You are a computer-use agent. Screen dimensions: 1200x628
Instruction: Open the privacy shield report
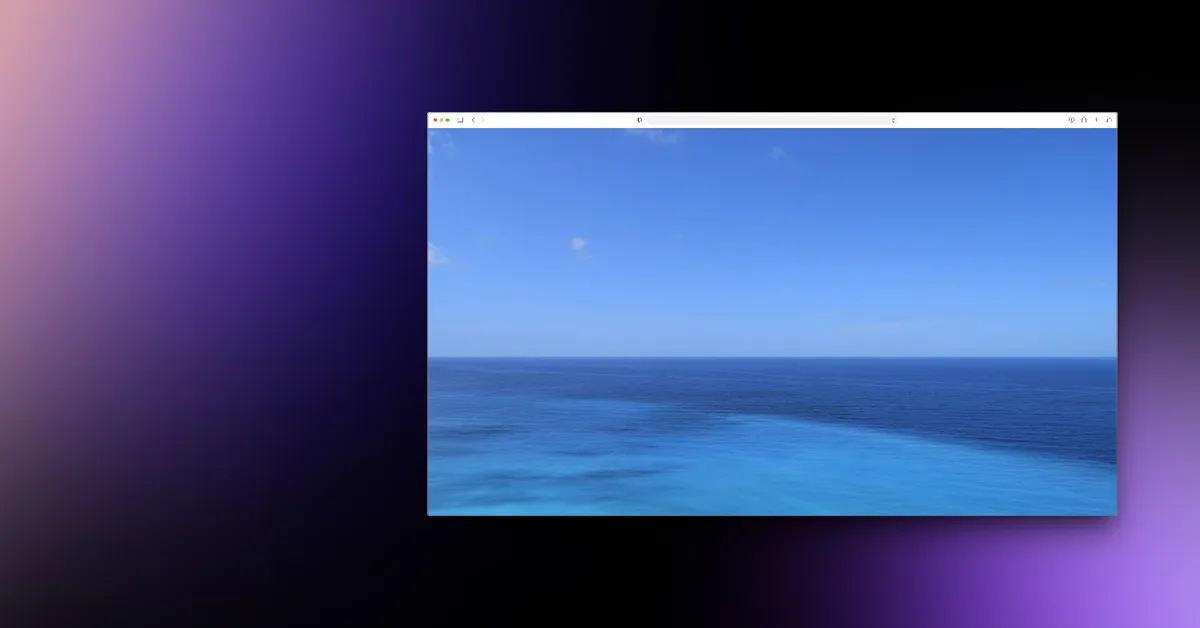point(640,120)
